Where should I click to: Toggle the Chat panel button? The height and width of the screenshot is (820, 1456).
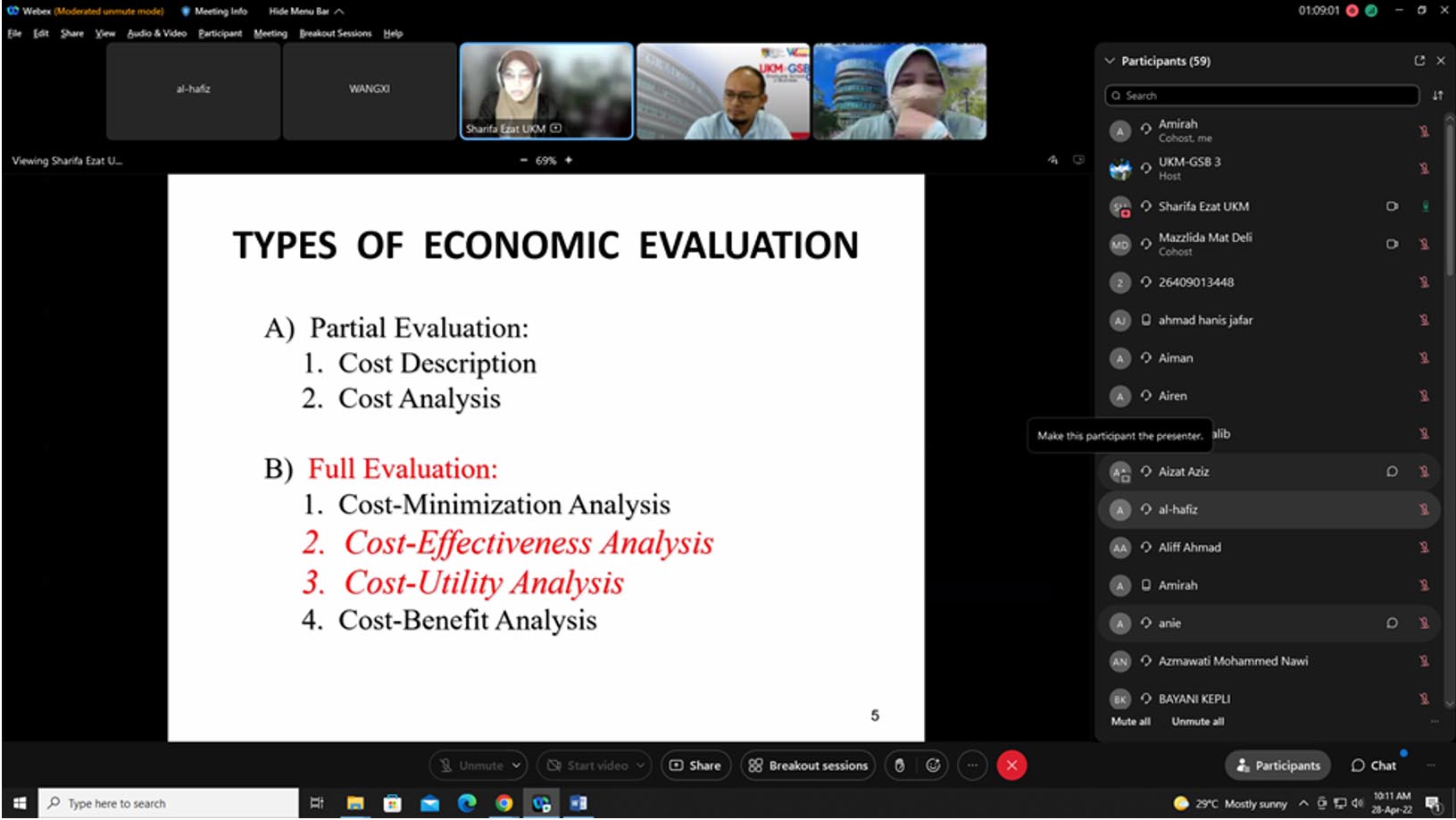click(1373, 766)
